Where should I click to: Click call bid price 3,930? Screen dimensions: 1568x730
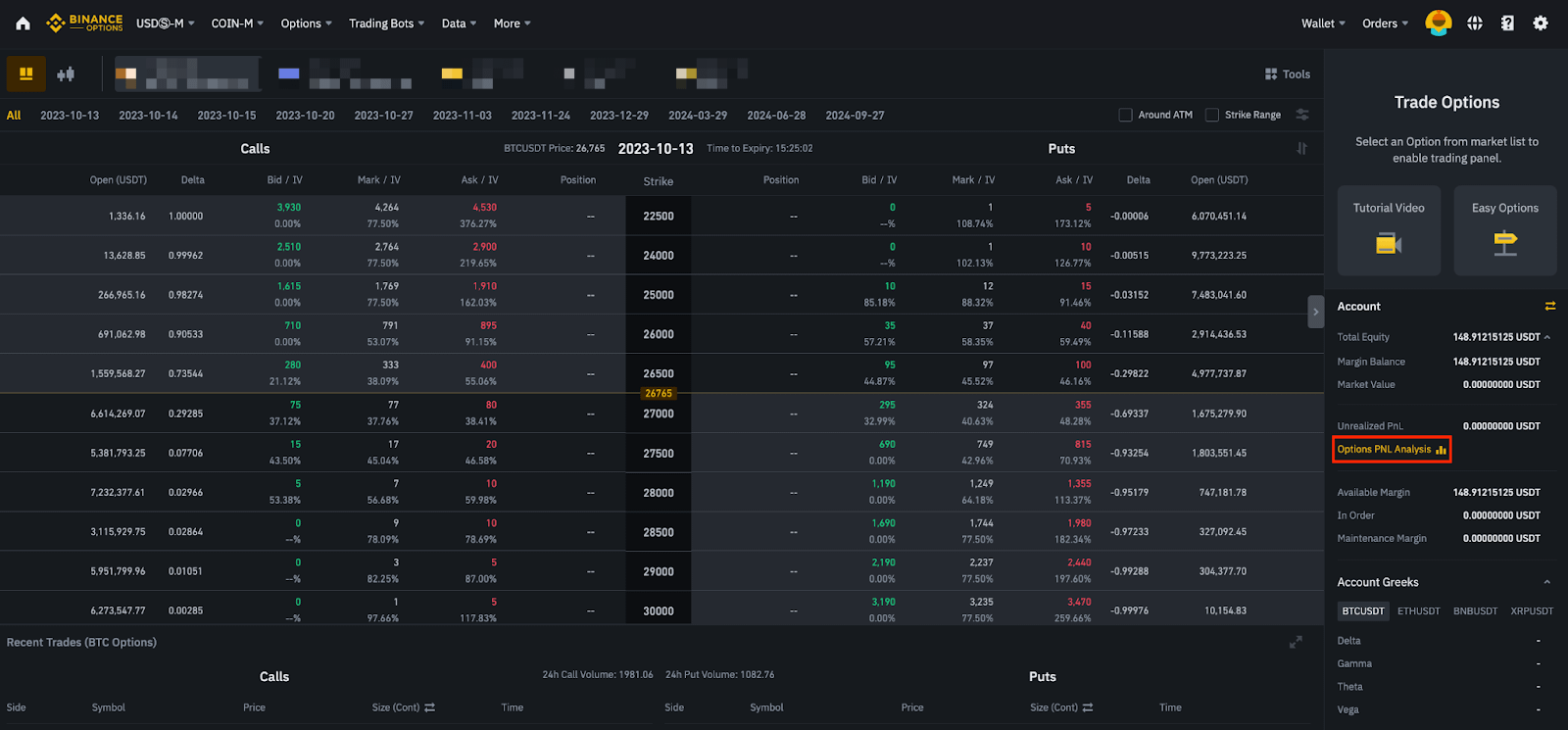click(x=289, y=208)
